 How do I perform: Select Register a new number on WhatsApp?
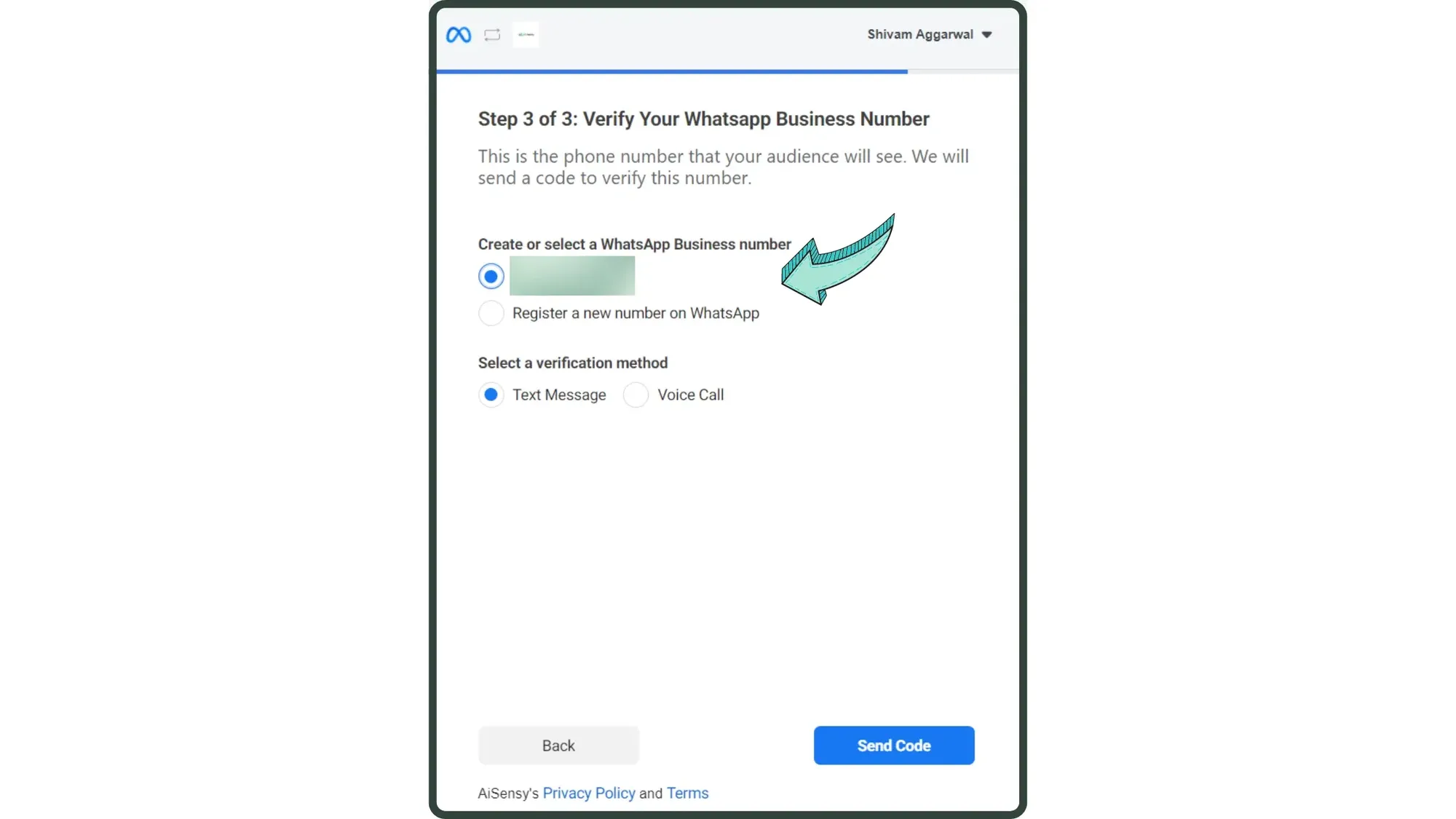pyautogui.click(x=490, y=313)
